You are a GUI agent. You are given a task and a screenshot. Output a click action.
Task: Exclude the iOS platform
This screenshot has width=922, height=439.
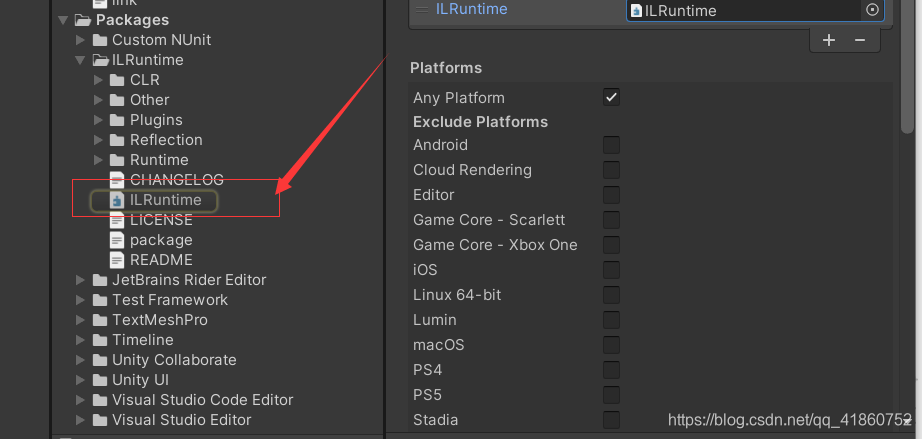click(x=611, y=270)
